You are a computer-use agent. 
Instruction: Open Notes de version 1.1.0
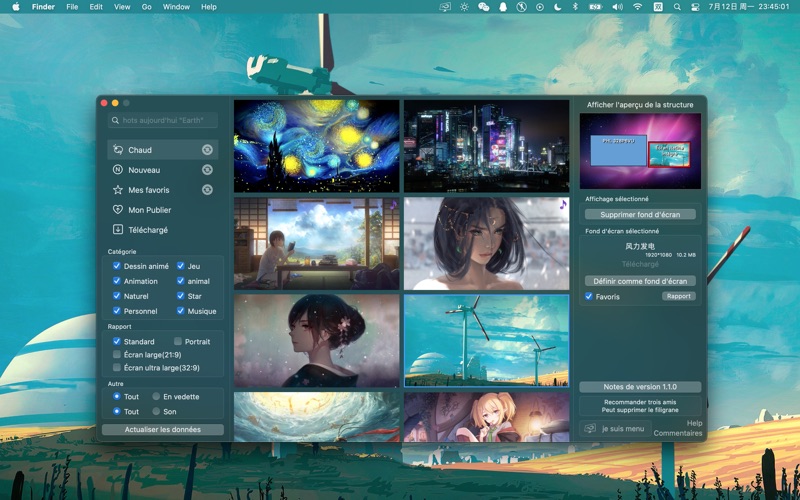click(640, 387)
